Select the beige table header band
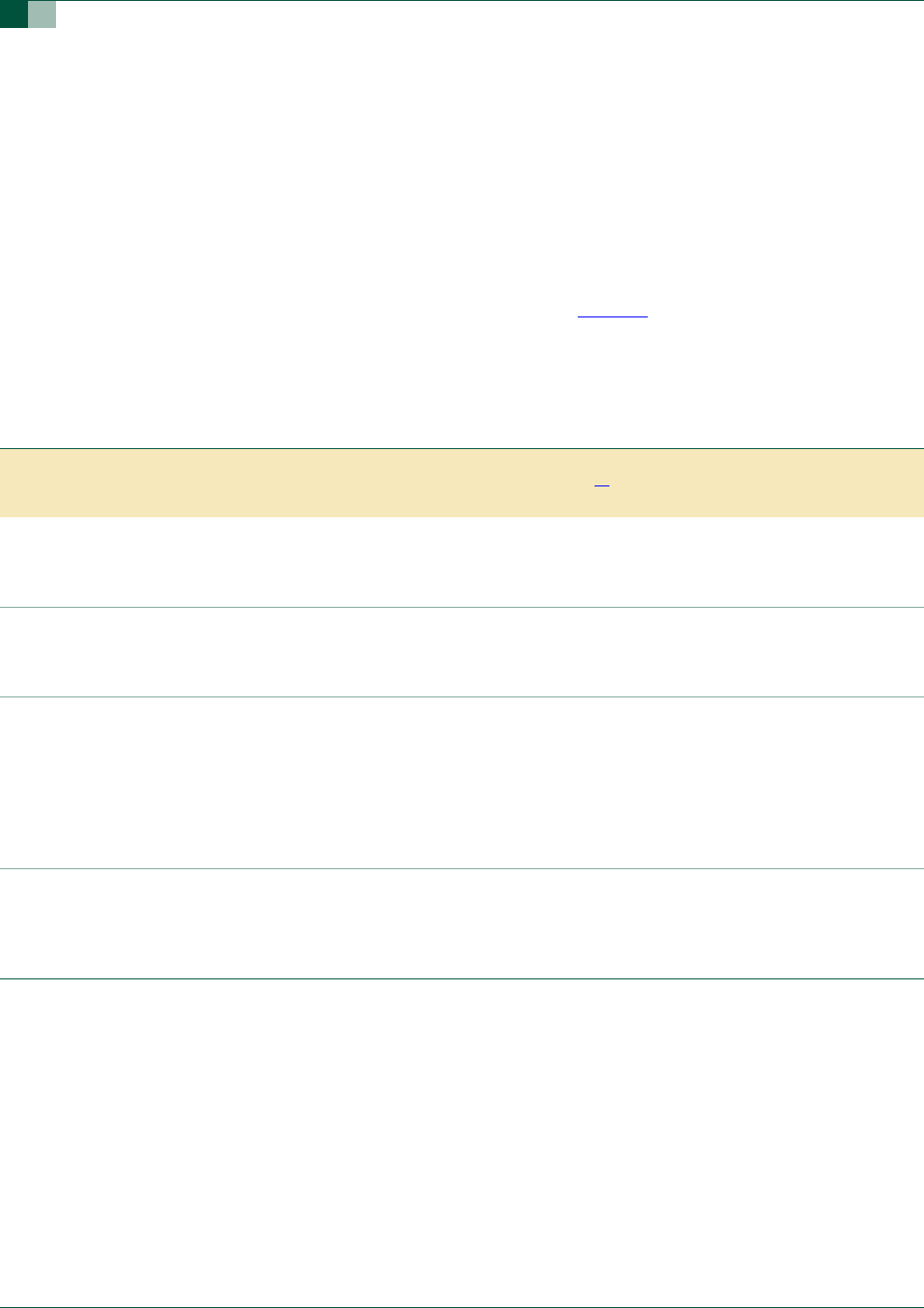The image size is (924, 1308). [x=462, y=484]
